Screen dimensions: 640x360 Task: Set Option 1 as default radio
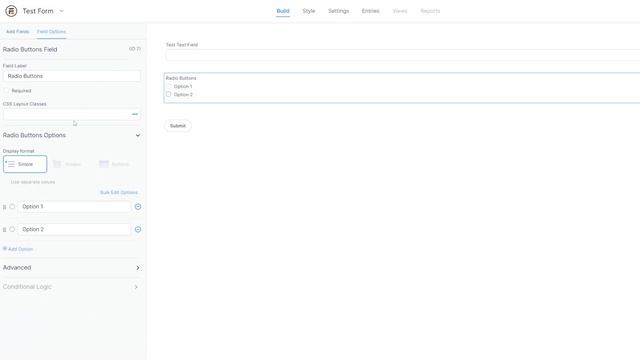coord(12,207)
